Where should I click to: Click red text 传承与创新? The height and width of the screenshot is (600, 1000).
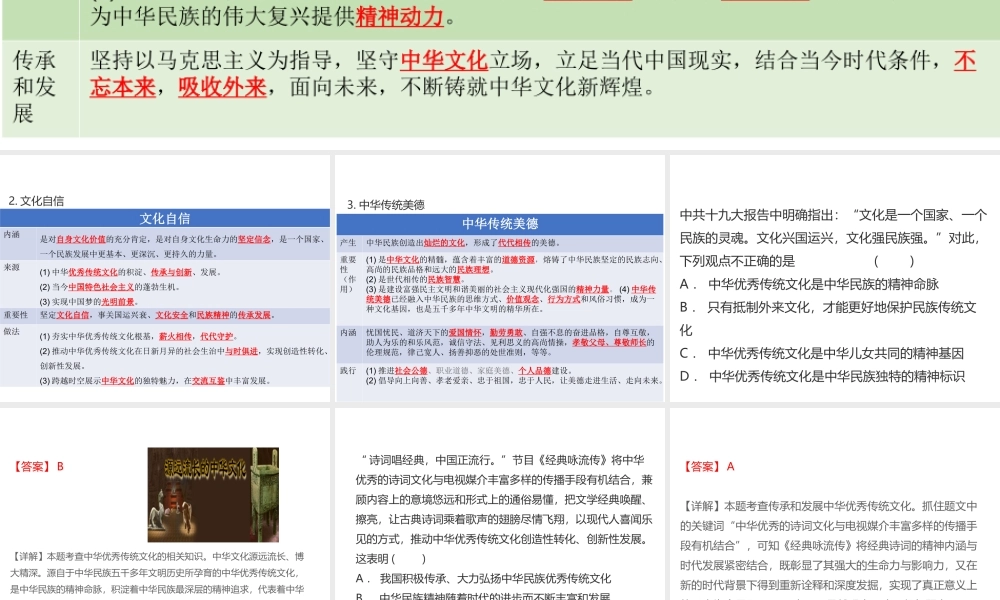[171, 272]
